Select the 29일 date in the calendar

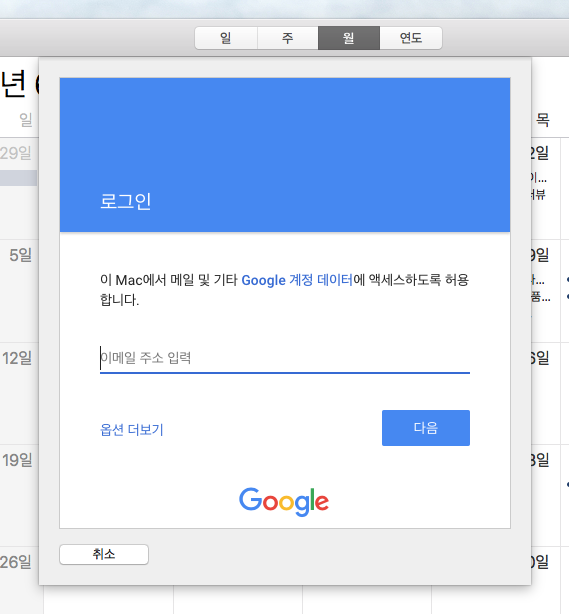coord(16,153)
